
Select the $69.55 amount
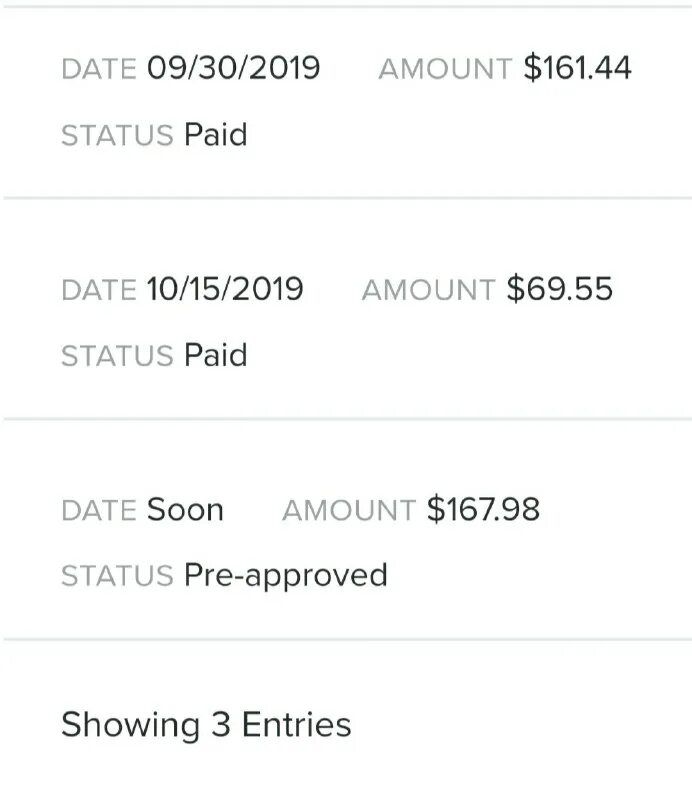click(x=559, y=289)
